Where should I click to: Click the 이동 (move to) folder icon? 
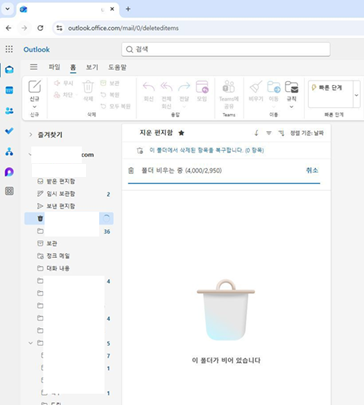[x=274, y=87]
